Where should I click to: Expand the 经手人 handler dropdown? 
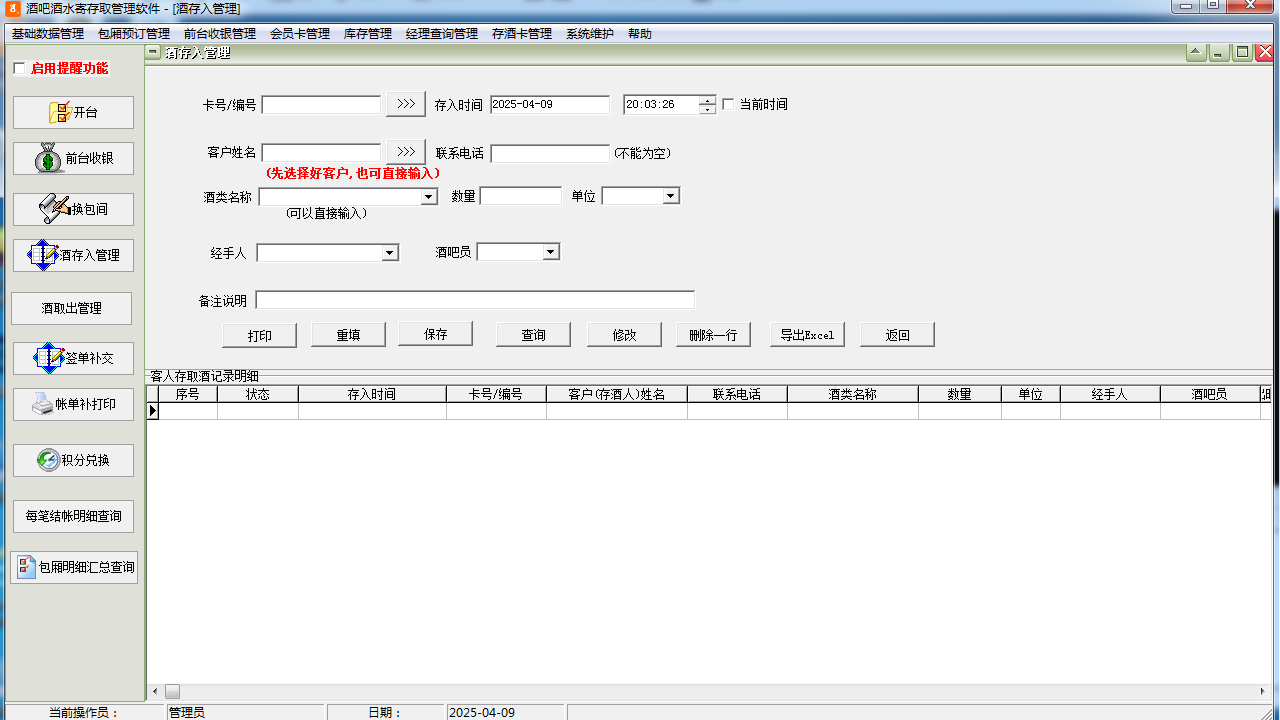(390, 254)
